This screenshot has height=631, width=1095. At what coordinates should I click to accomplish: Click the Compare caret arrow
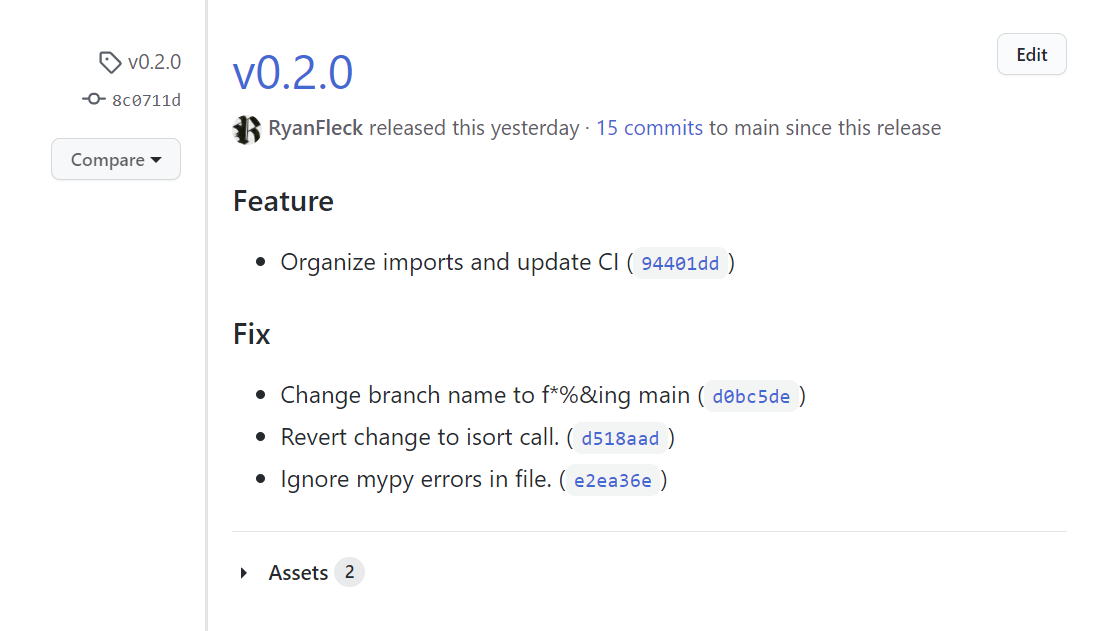coord(156,160)
